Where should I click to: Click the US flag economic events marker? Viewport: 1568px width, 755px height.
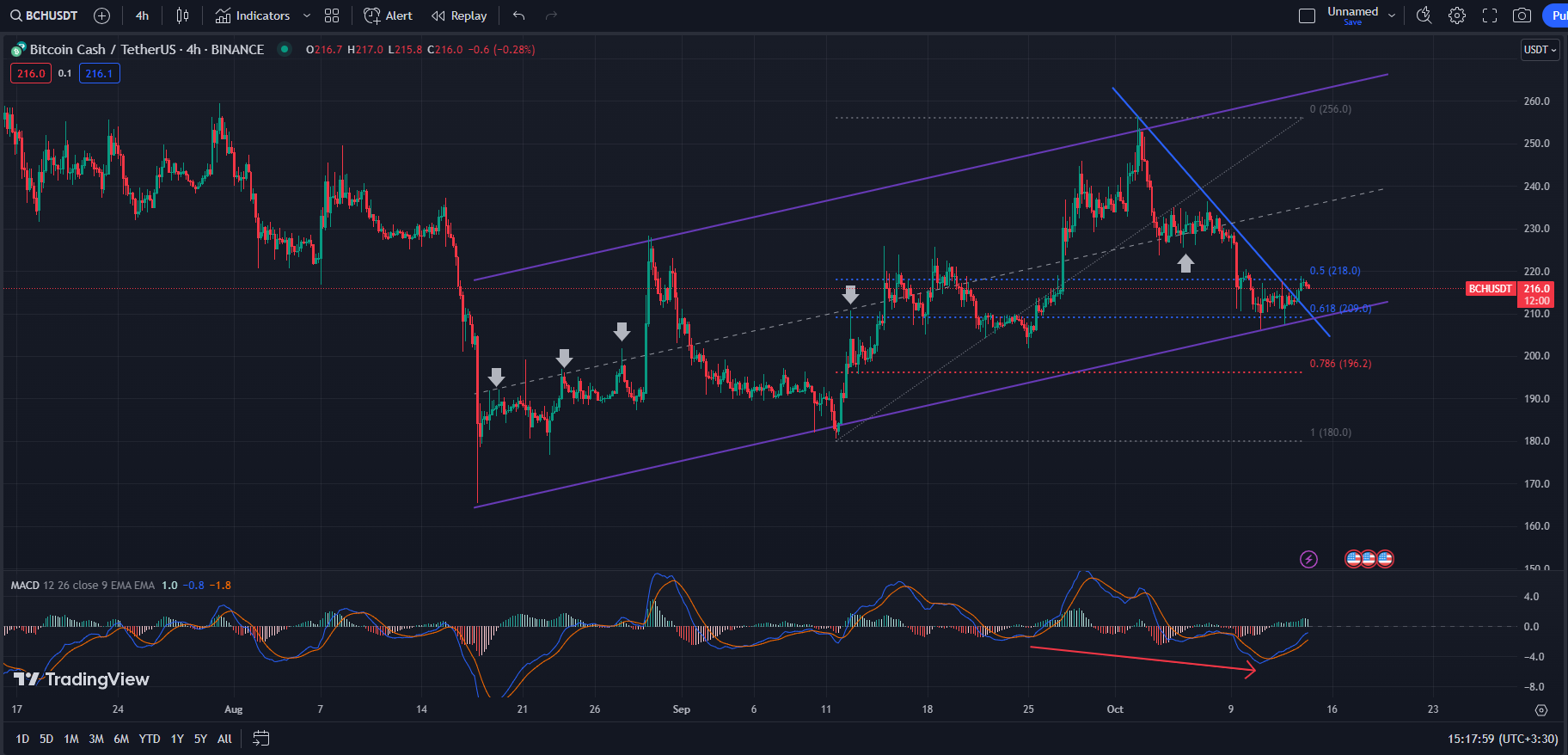[x=1369, y=559]
